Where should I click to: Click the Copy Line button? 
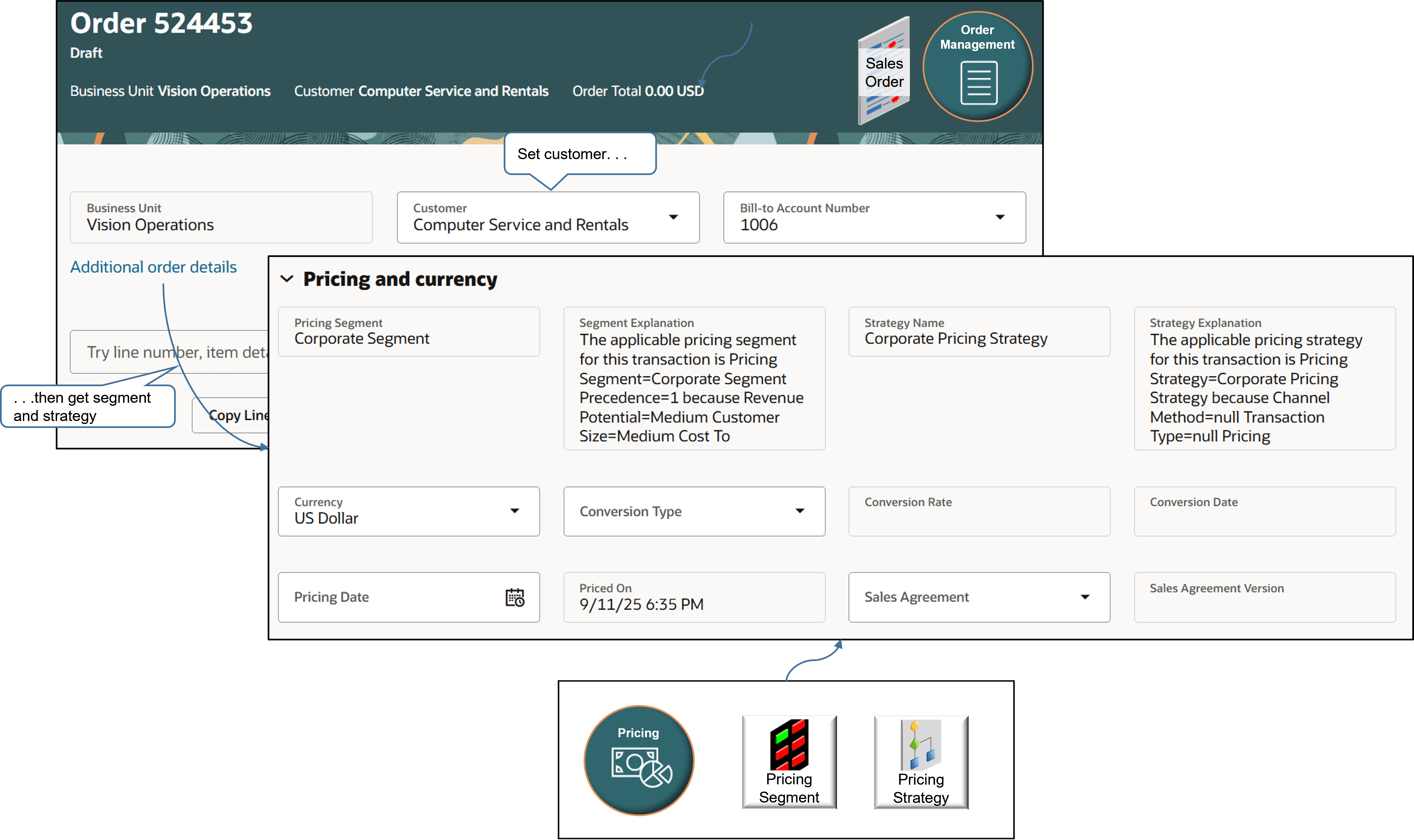point(238,415)
